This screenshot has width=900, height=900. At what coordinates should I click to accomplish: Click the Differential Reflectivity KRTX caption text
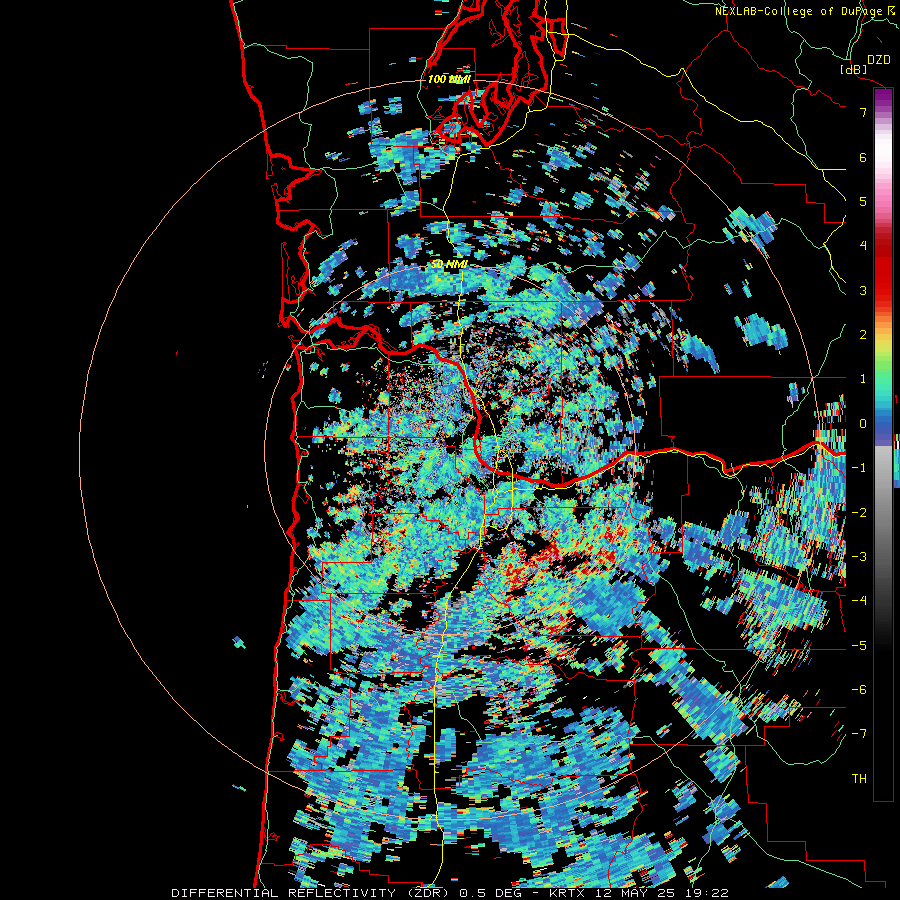(x=449, y=893)
